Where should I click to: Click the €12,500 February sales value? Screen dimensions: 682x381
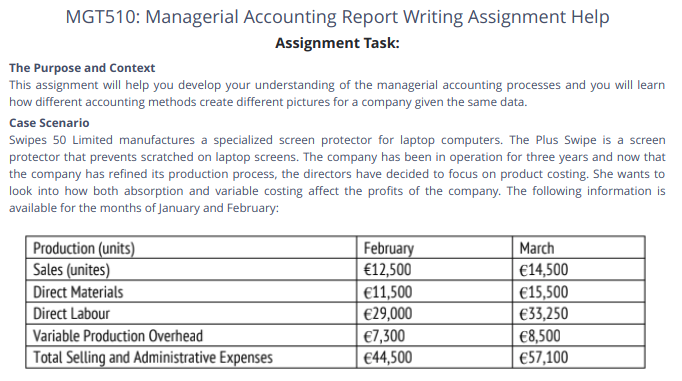(x=387, y=270)
